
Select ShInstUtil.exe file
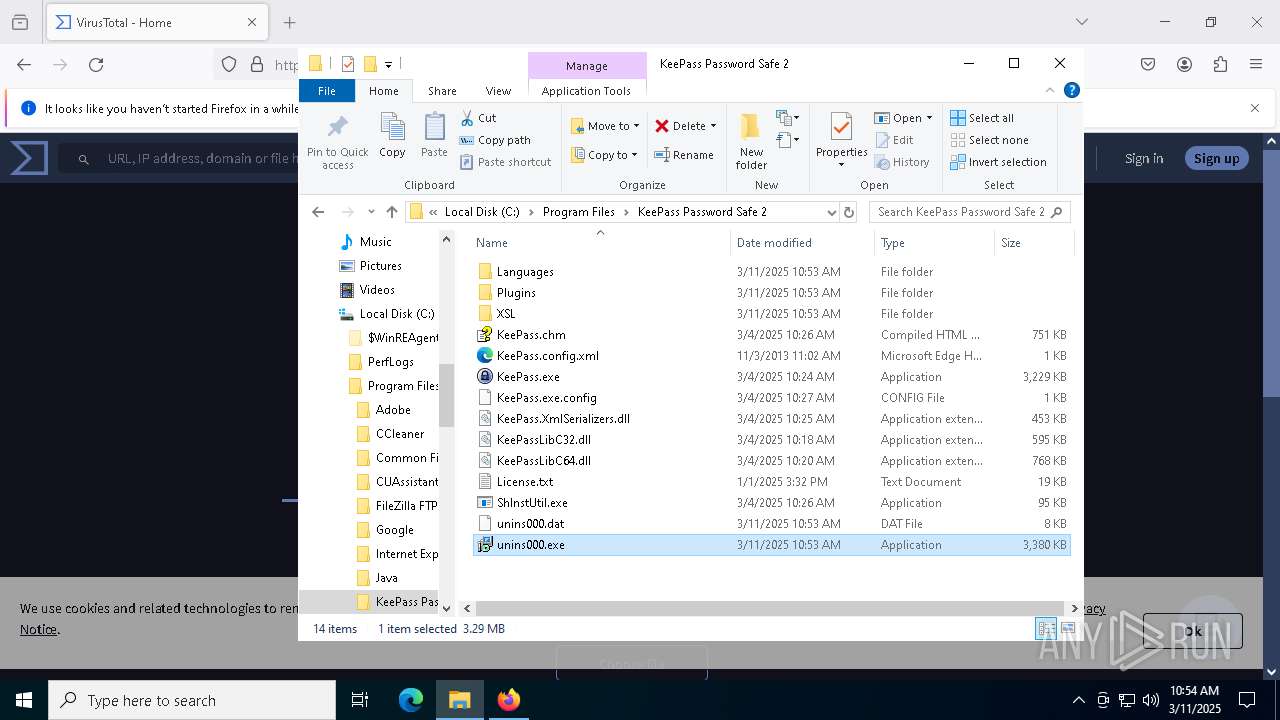point(532,503)
